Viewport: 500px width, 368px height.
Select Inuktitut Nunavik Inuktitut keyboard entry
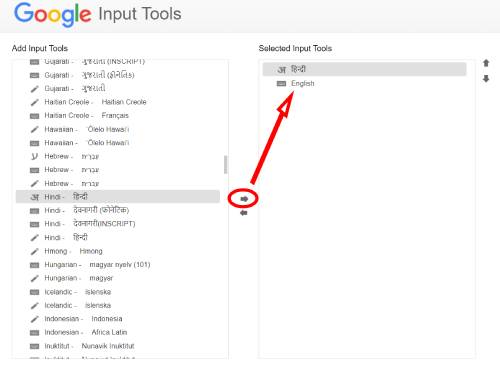(118, 346)
